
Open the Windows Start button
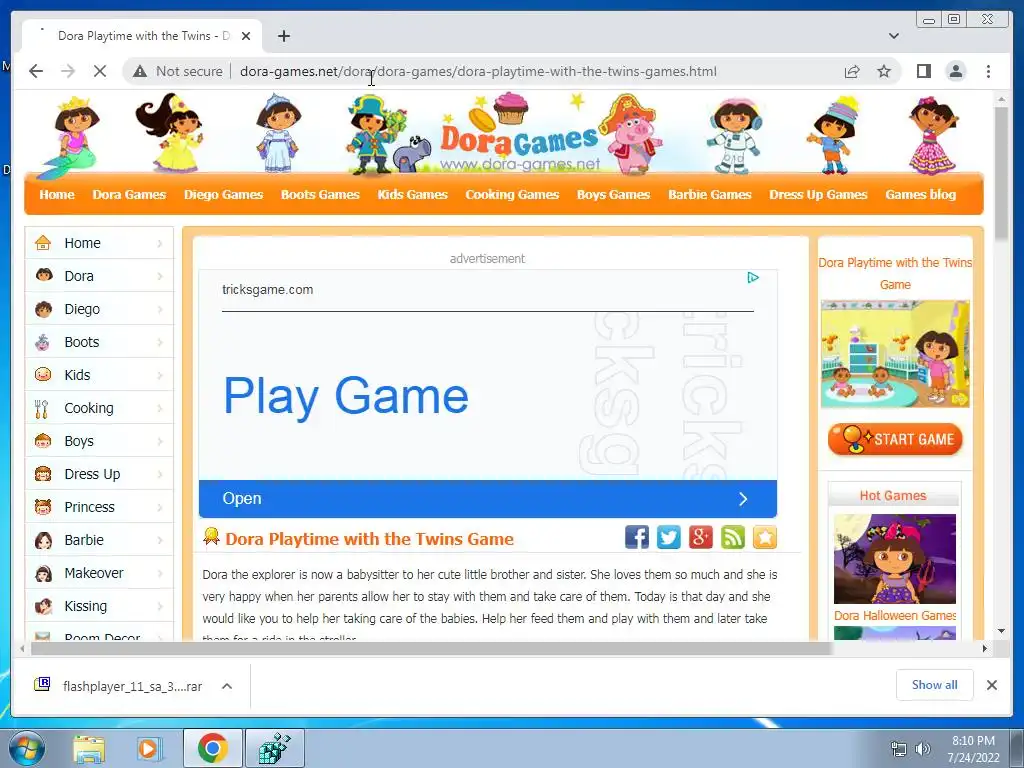(x=27, y=749)
